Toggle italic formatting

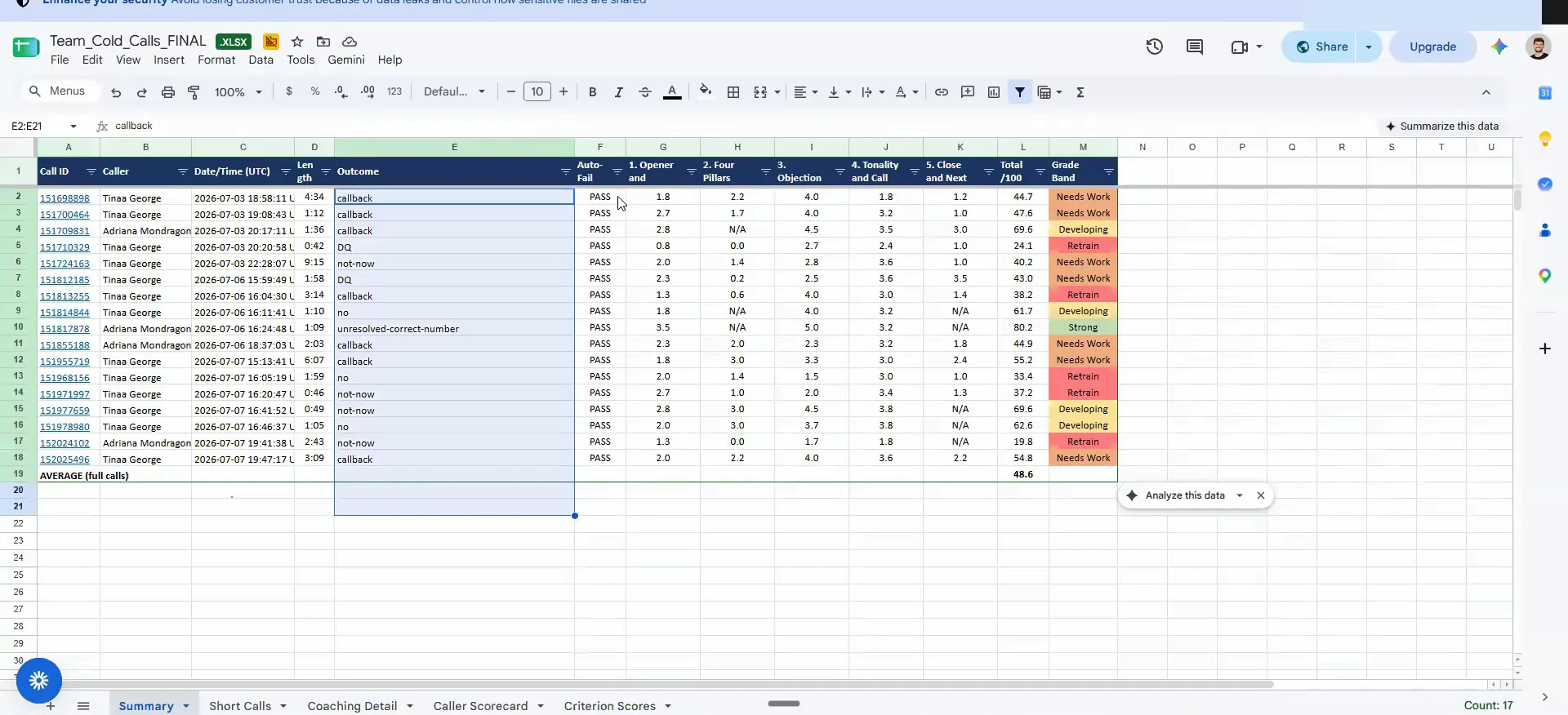(619, 92)
